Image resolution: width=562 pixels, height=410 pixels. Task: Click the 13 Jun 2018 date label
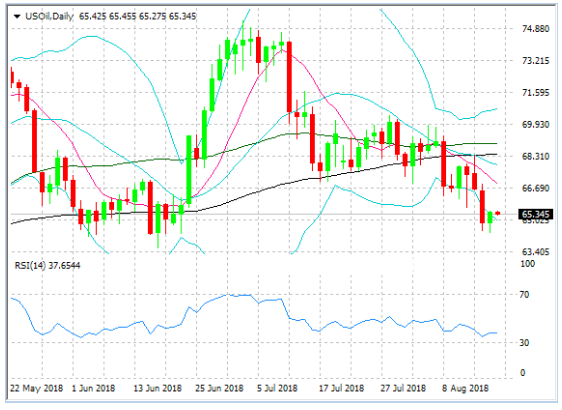(x=157, y=388)
